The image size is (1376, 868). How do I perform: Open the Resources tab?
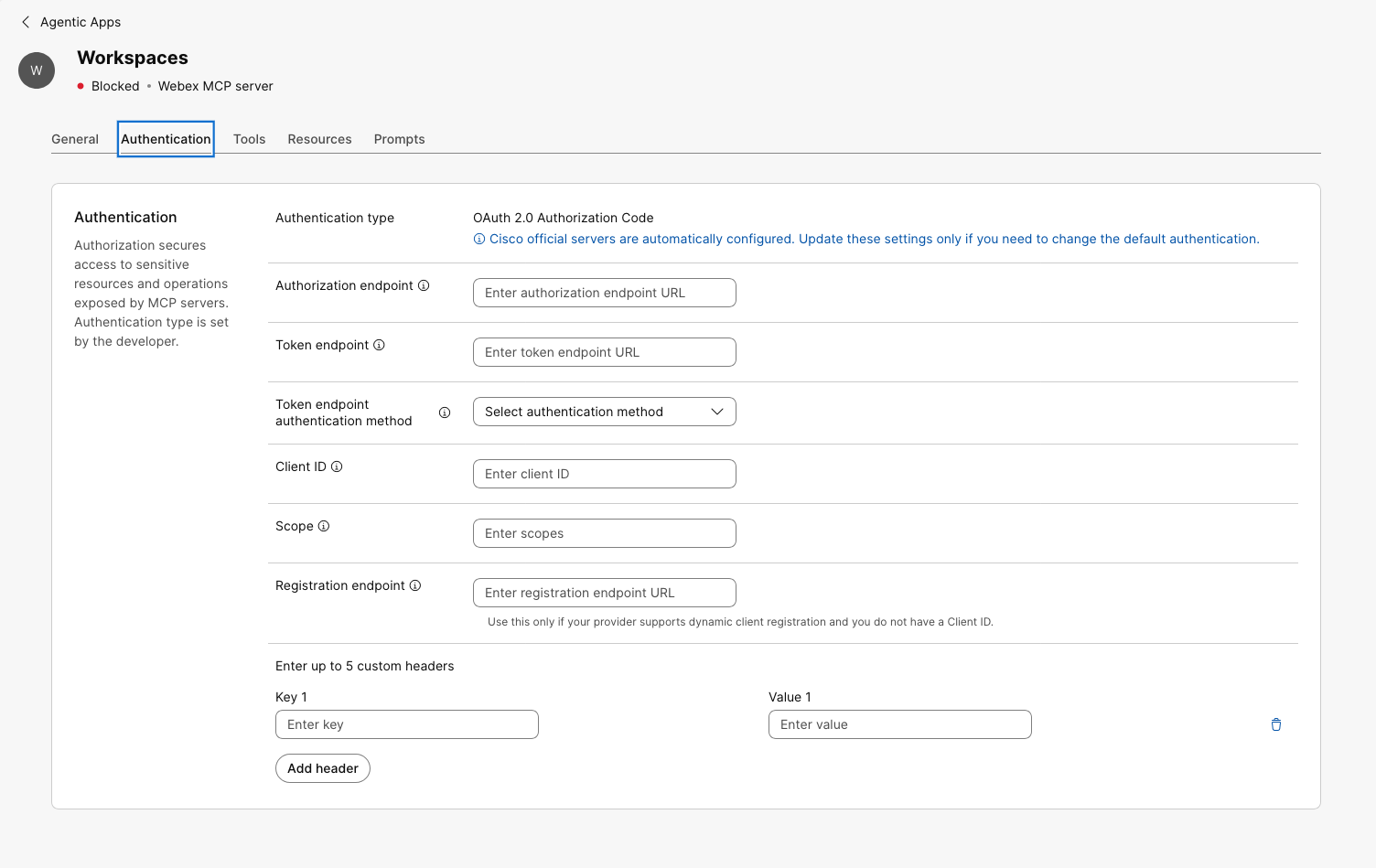click(319, 139)
